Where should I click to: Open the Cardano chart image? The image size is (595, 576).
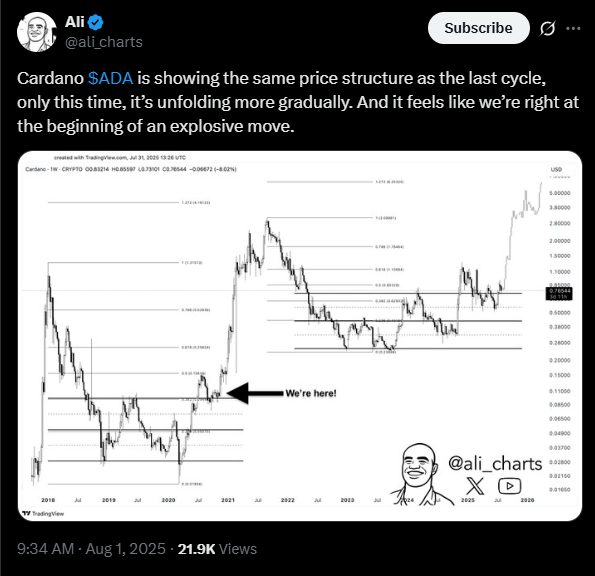tap(300, 336)
